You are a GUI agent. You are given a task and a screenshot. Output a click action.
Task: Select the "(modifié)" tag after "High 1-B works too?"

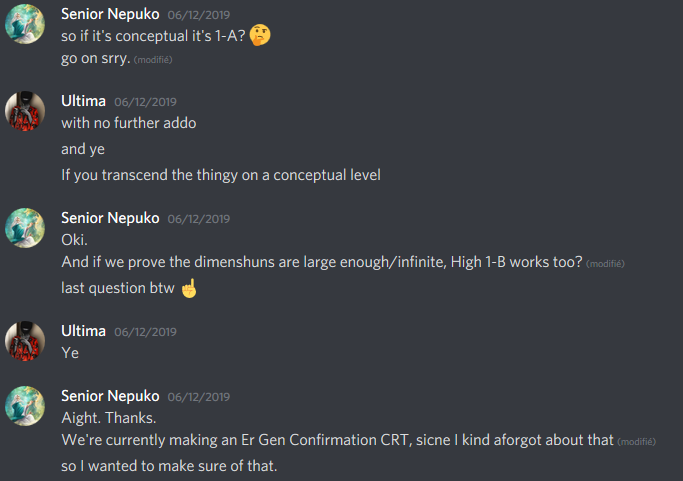tap(606, 264)
